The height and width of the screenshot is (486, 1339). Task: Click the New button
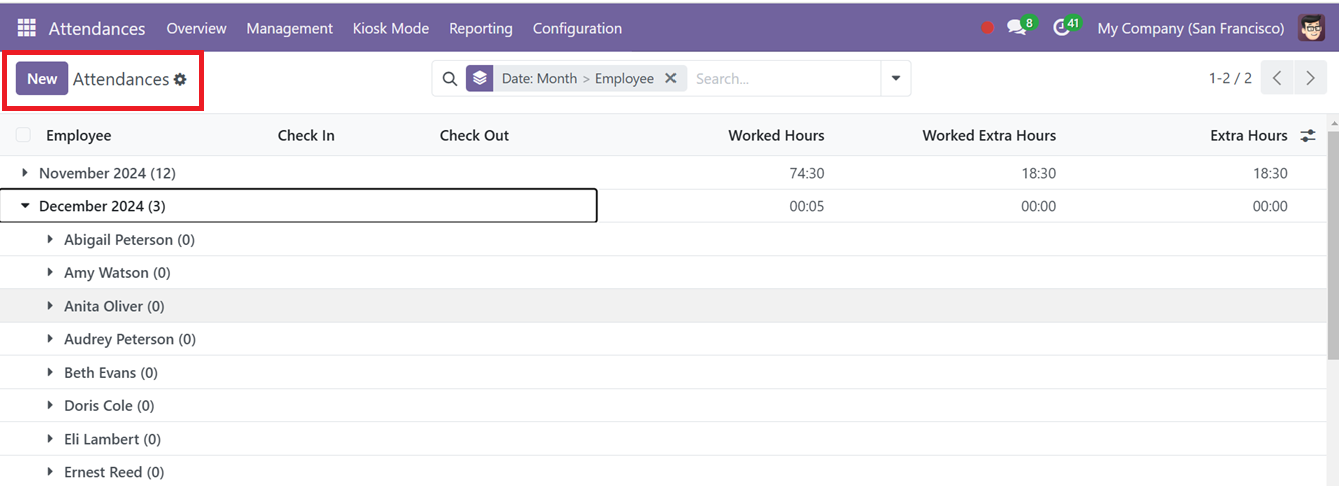(x=42, y=79)
